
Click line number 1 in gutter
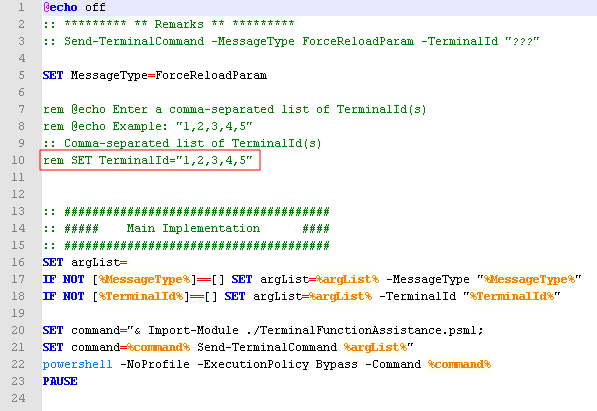point(21,7)
